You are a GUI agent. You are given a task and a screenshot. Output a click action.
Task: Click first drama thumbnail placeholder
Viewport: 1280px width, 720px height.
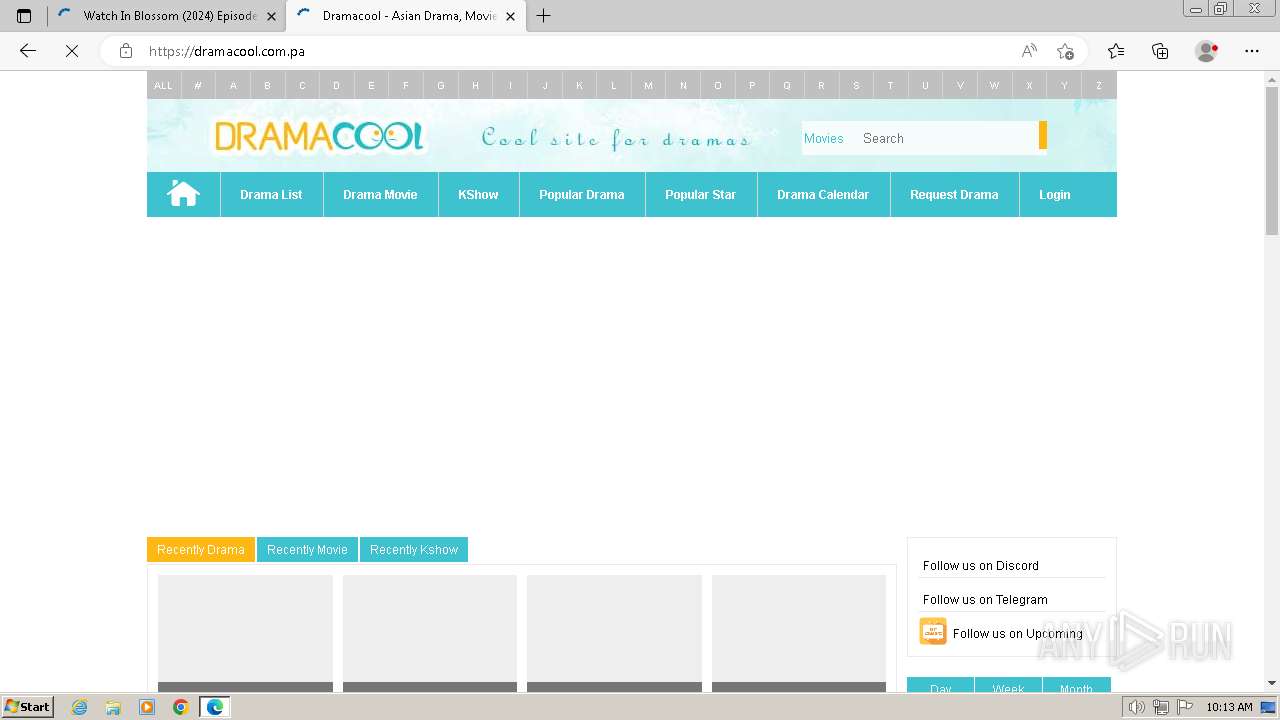(245, 633)
